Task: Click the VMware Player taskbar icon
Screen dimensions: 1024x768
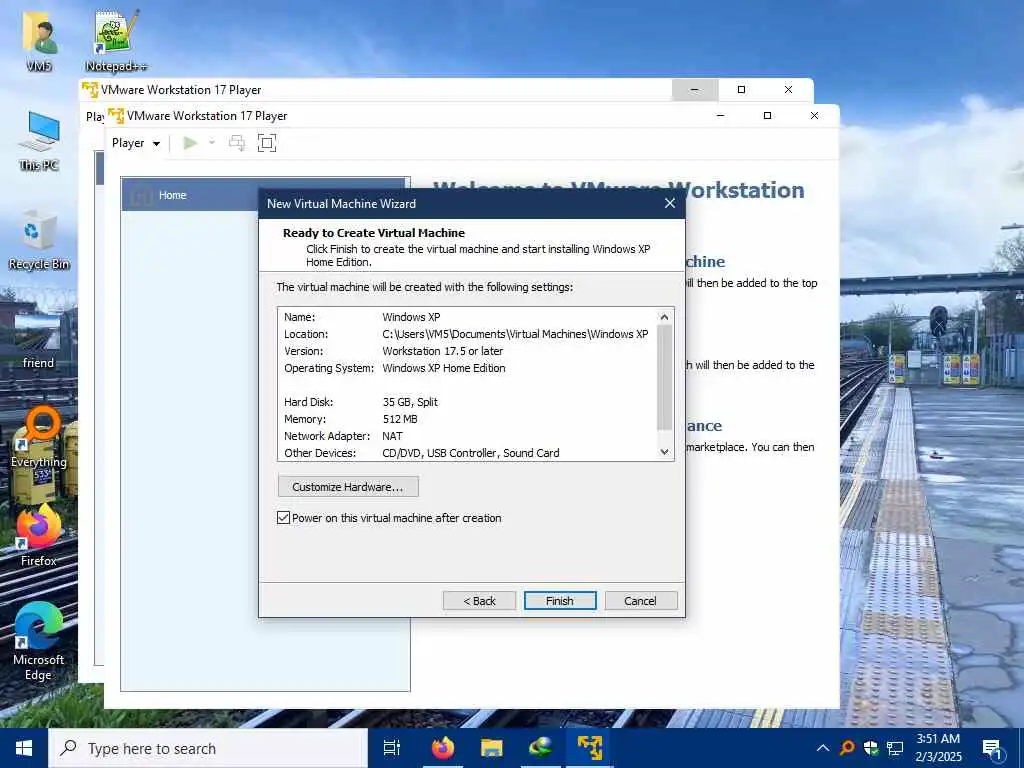Action: click(x=590, y=748)
